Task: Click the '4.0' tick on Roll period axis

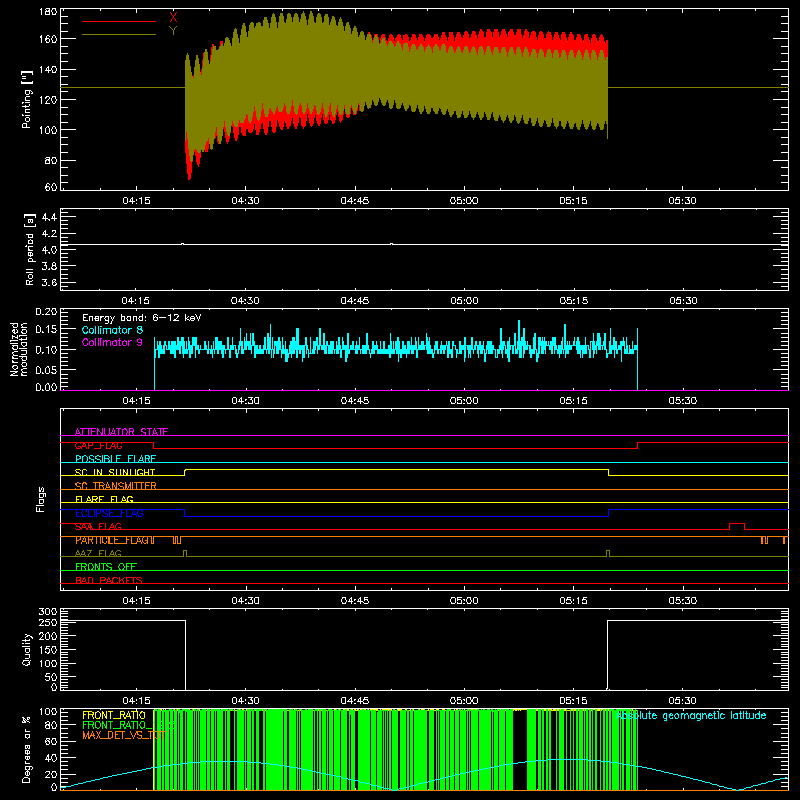Action: coord(49,250)
